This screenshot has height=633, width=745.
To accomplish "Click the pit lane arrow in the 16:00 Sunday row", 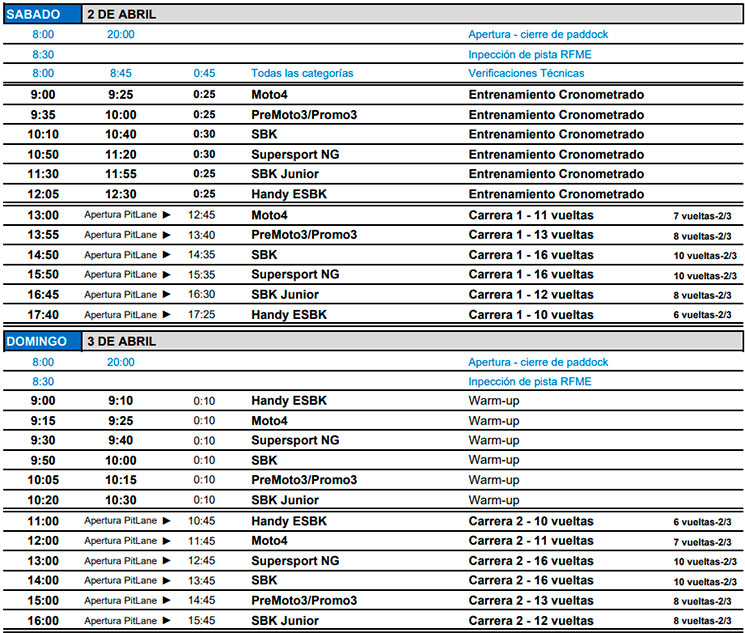I will [166, 621].
